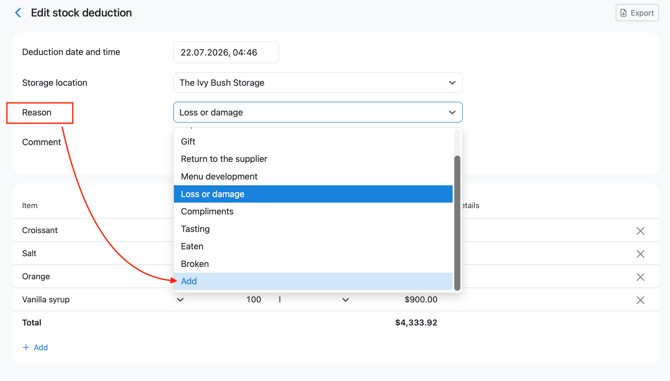The width and height of the screenshot is (670, 381).
Task: Edit the Vanilla syrup quantity 100
Action: pyautogui.click(x=253, y=299)
